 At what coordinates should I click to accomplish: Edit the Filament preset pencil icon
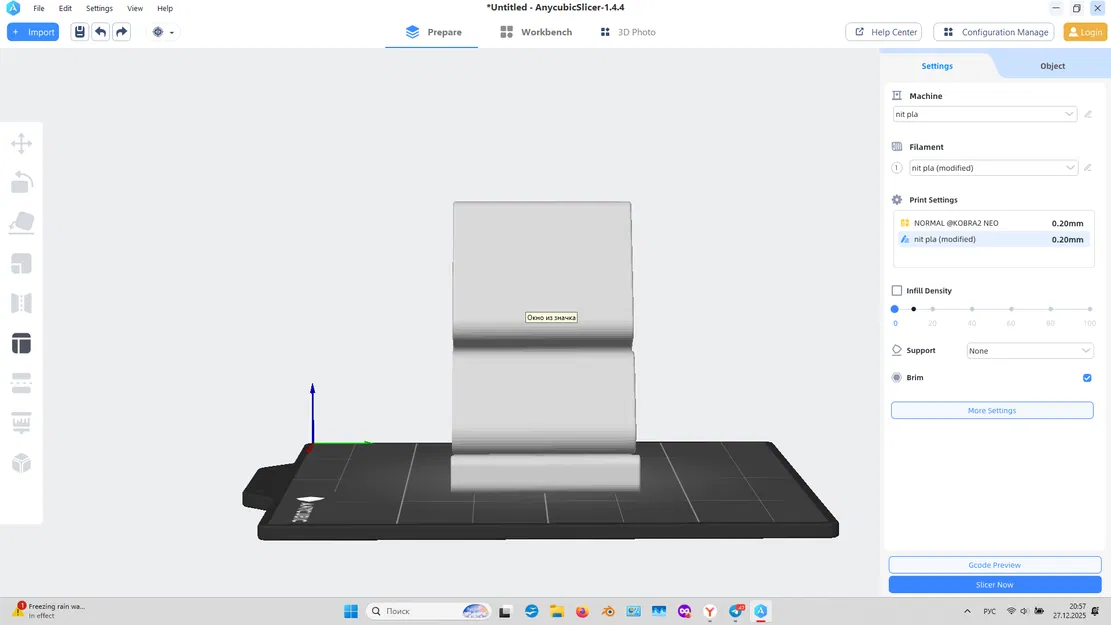(x=1088, y=168)
